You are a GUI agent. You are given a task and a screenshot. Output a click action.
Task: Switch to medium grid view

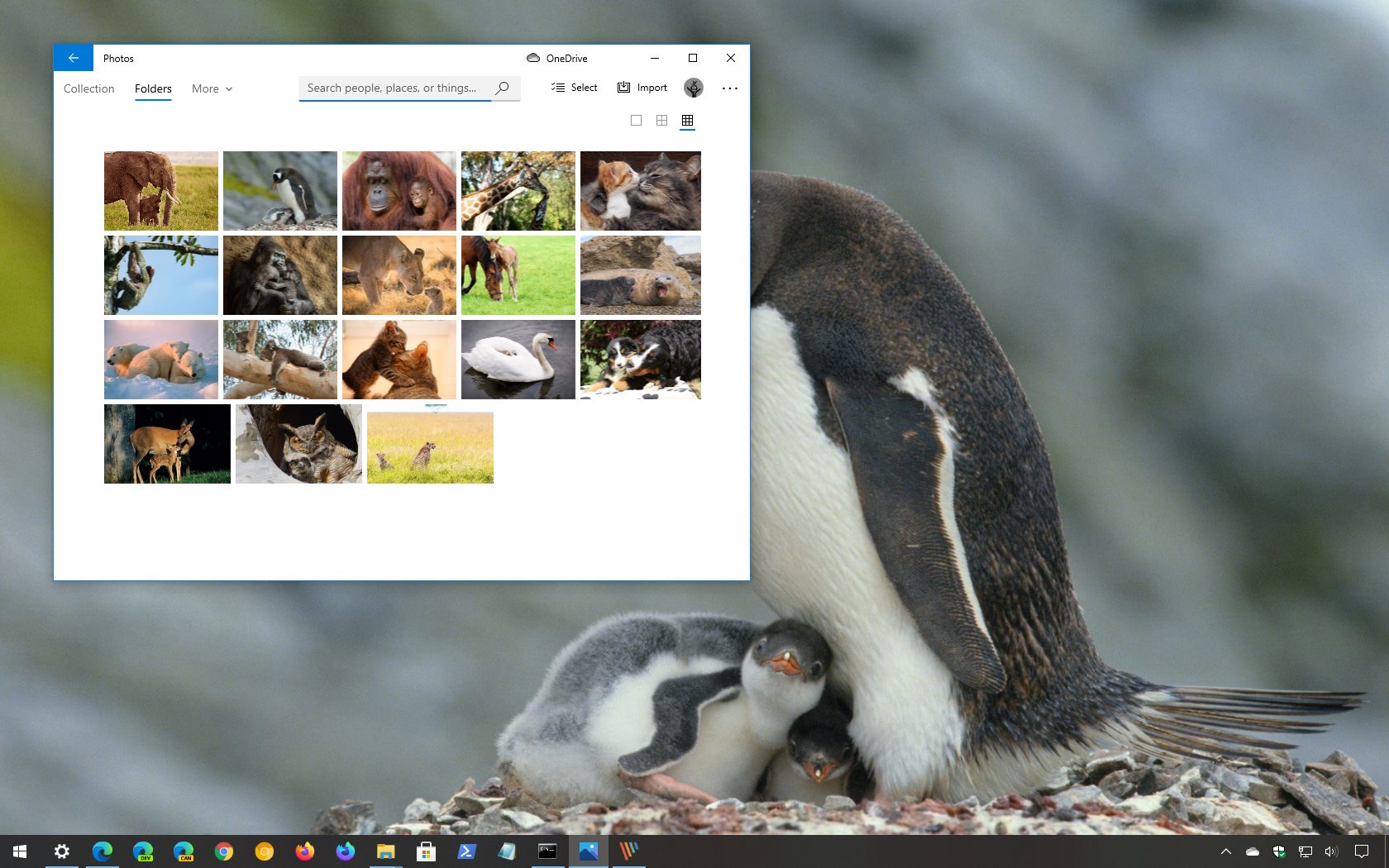(x=661, y=120)
